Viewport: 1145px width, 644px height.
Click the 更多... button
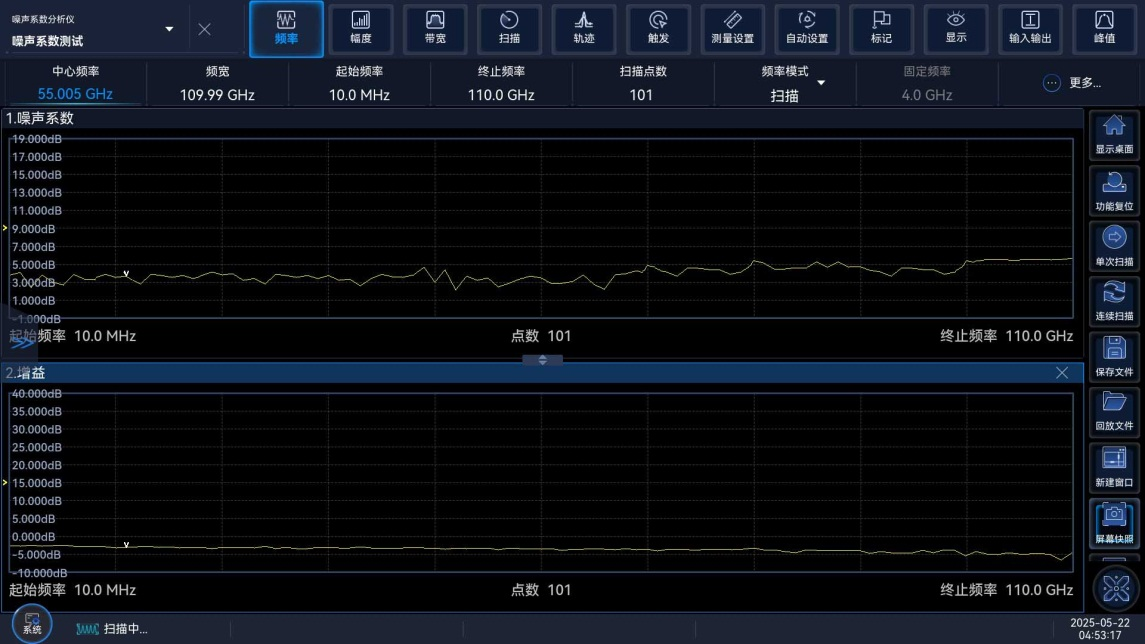coord(1072,83)
